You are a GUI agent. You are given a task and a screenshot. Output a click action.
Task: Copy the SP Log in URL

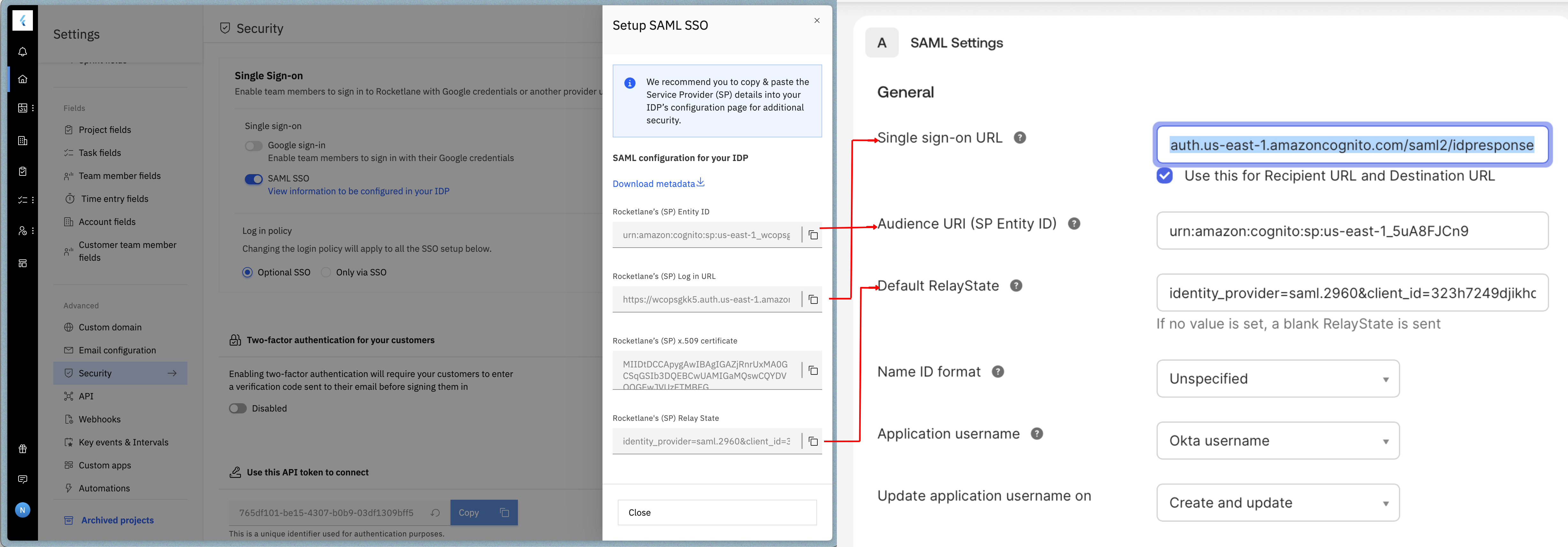coord(813,299)
